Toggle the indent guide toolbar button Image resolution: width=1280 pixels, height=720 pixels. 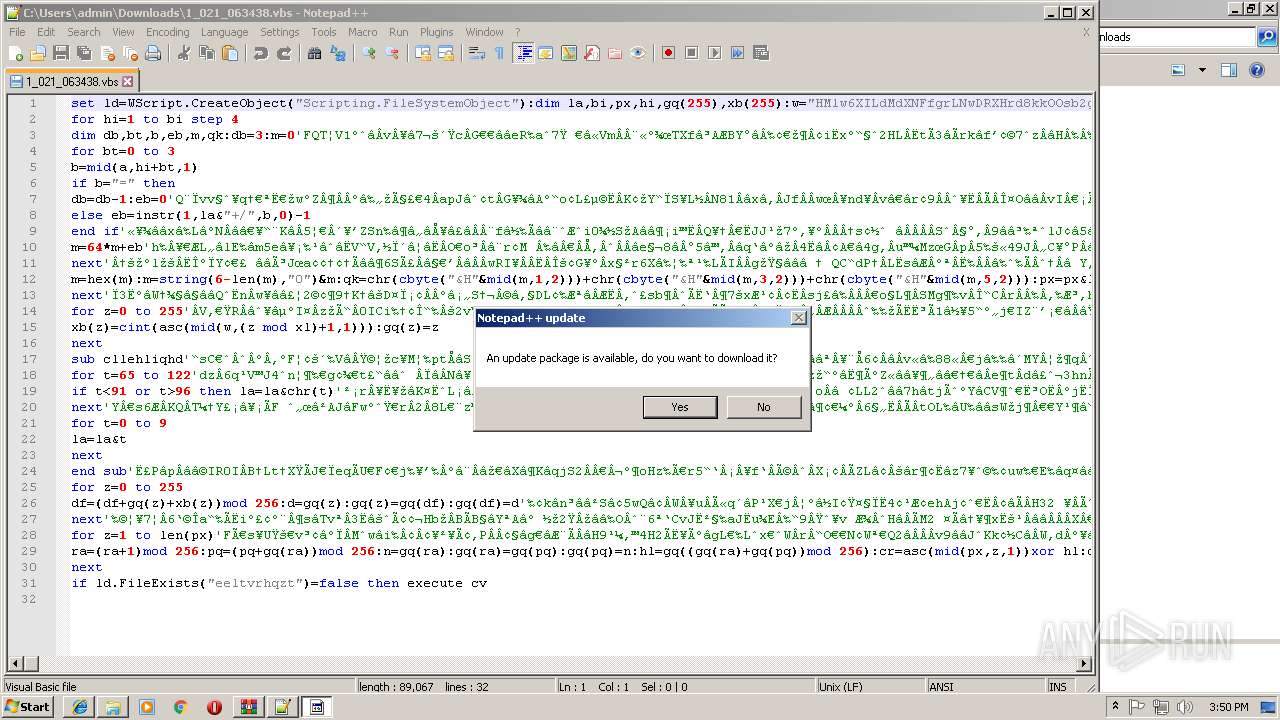(x=524, y=53)
